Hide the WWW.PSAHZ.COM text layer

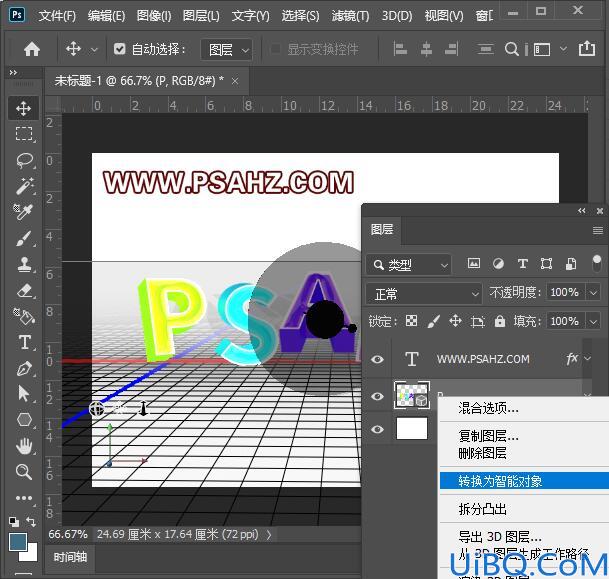(377, 359)
